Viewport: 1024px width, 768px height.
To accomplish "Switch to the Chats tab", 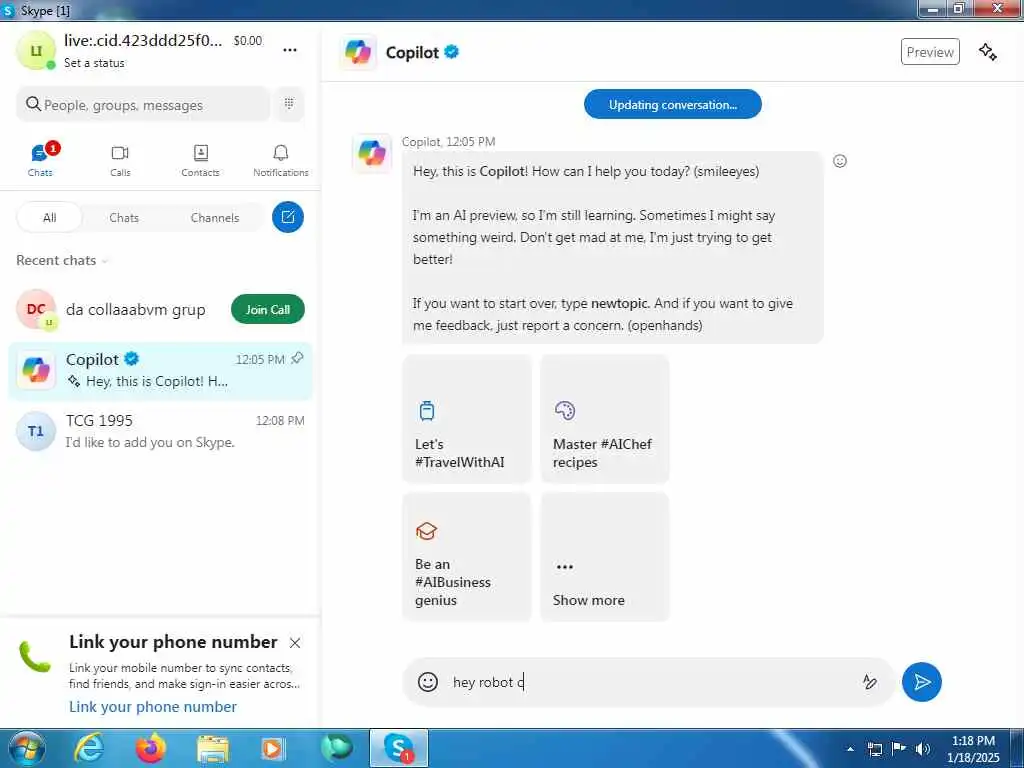I will [40, 161].
